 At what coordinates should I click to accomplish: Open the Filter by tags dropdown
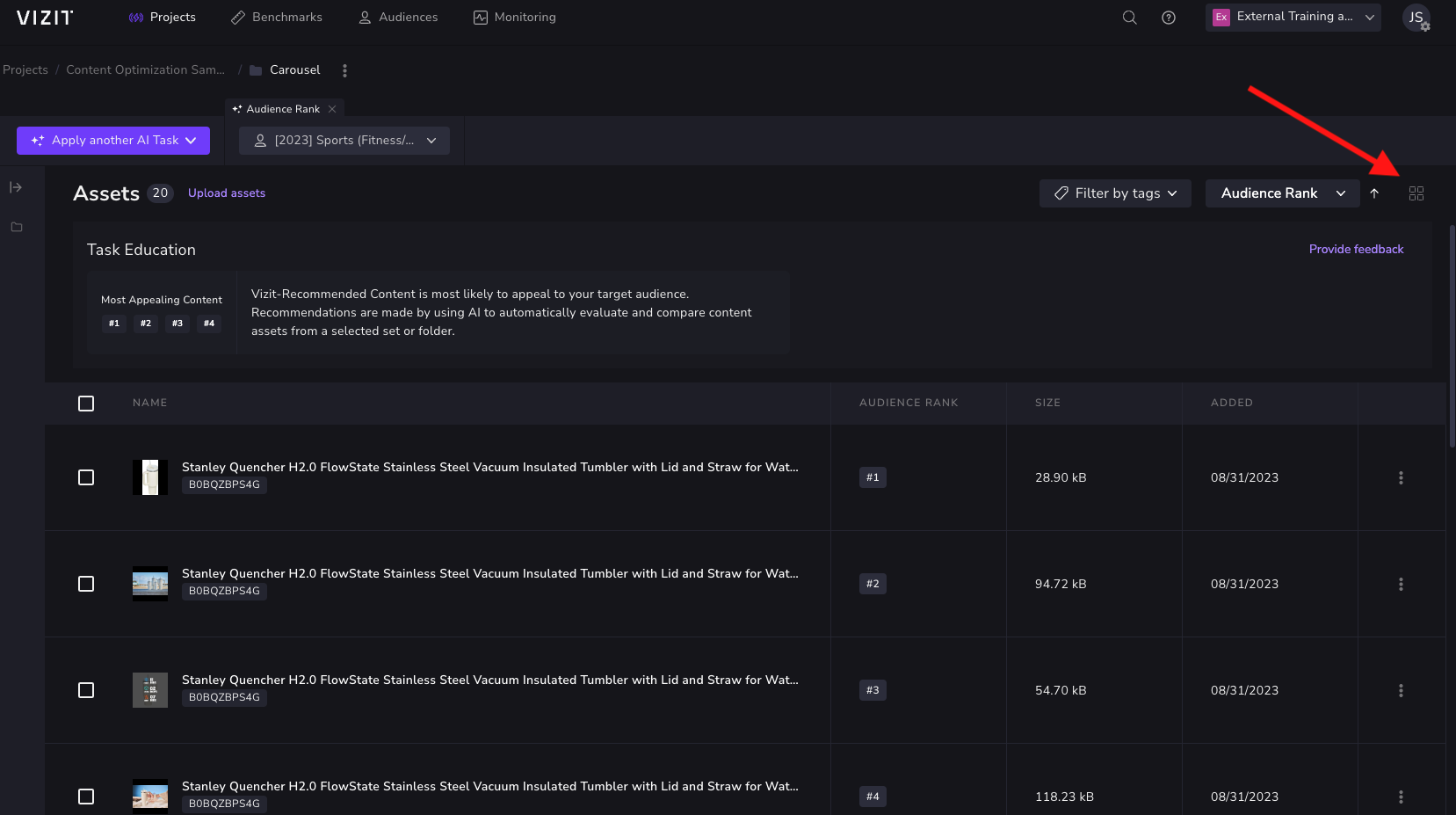point(1115,193)
